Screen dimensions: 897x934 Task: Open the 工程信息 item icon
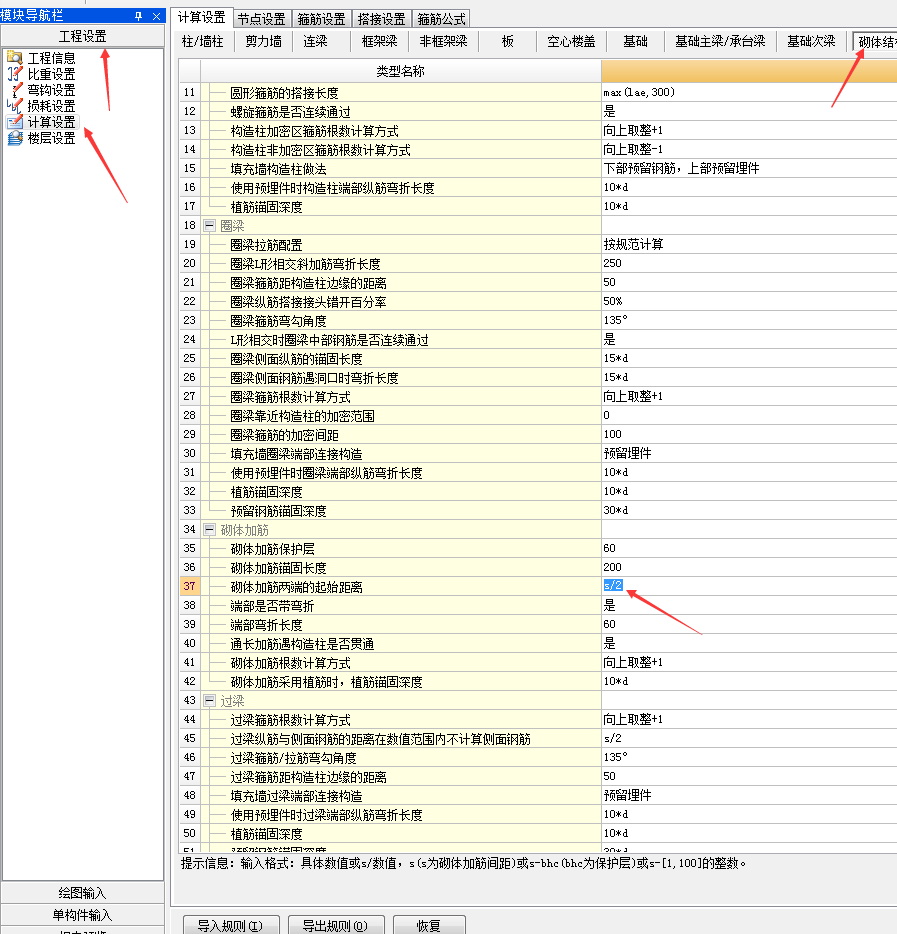pos(14,58)
